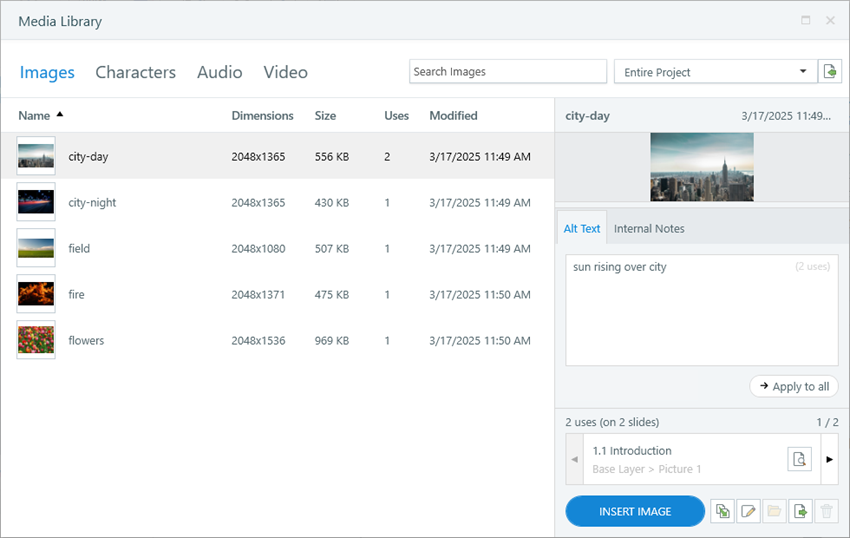Screen dimensions: 850x538
Task: Click the find-in-slide icon for 1.1 Introduction
Action: (798, 459)
